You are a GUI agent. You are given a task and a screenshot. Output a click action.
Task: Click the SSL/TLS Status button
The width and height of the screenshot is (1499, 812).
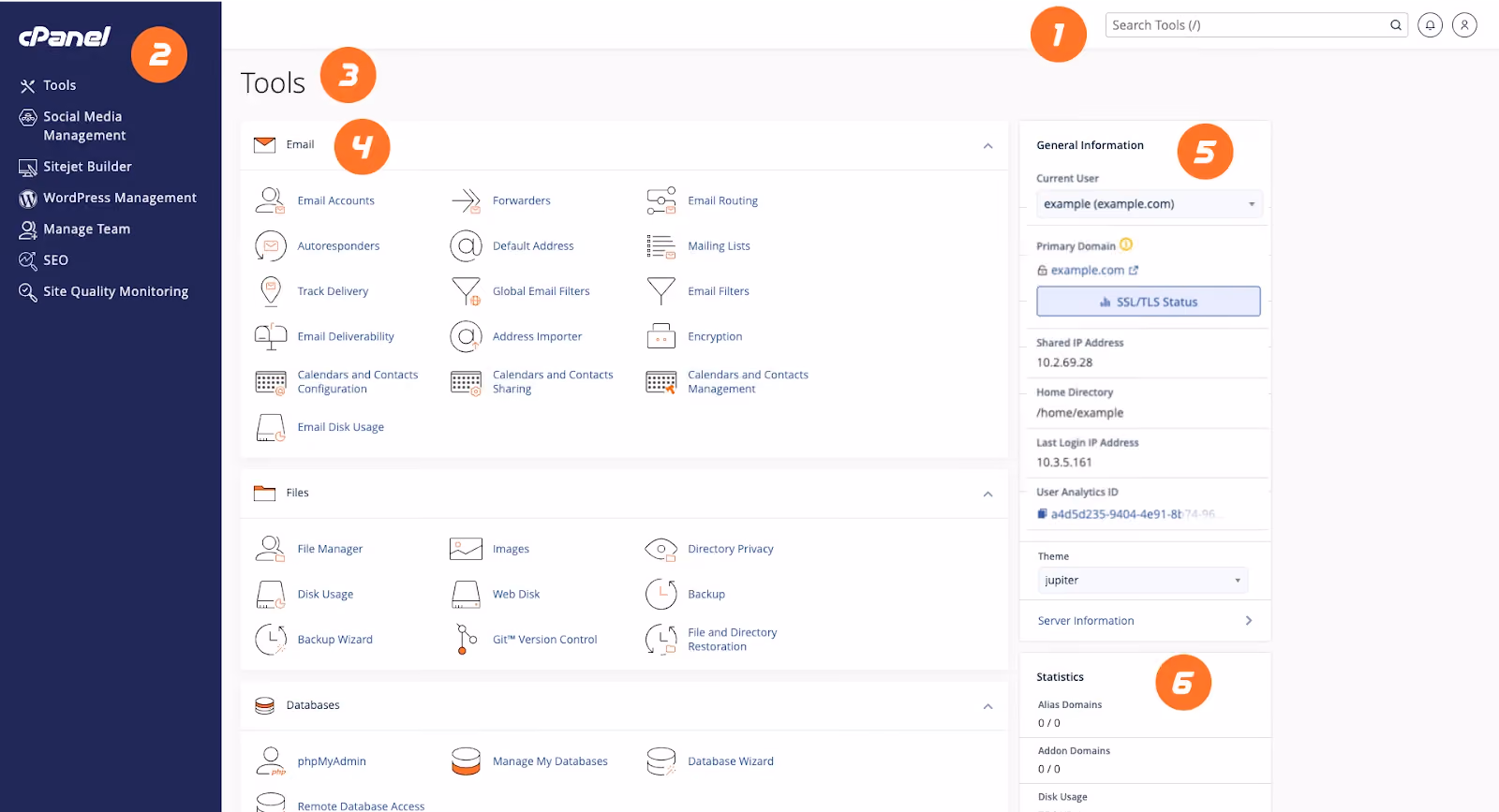tap(1149, 302)
